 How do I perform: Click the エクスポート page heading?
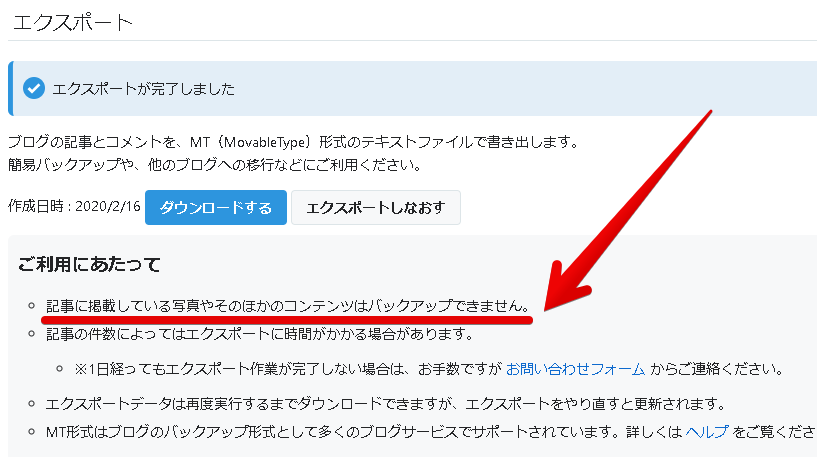[x=73, y=21]
